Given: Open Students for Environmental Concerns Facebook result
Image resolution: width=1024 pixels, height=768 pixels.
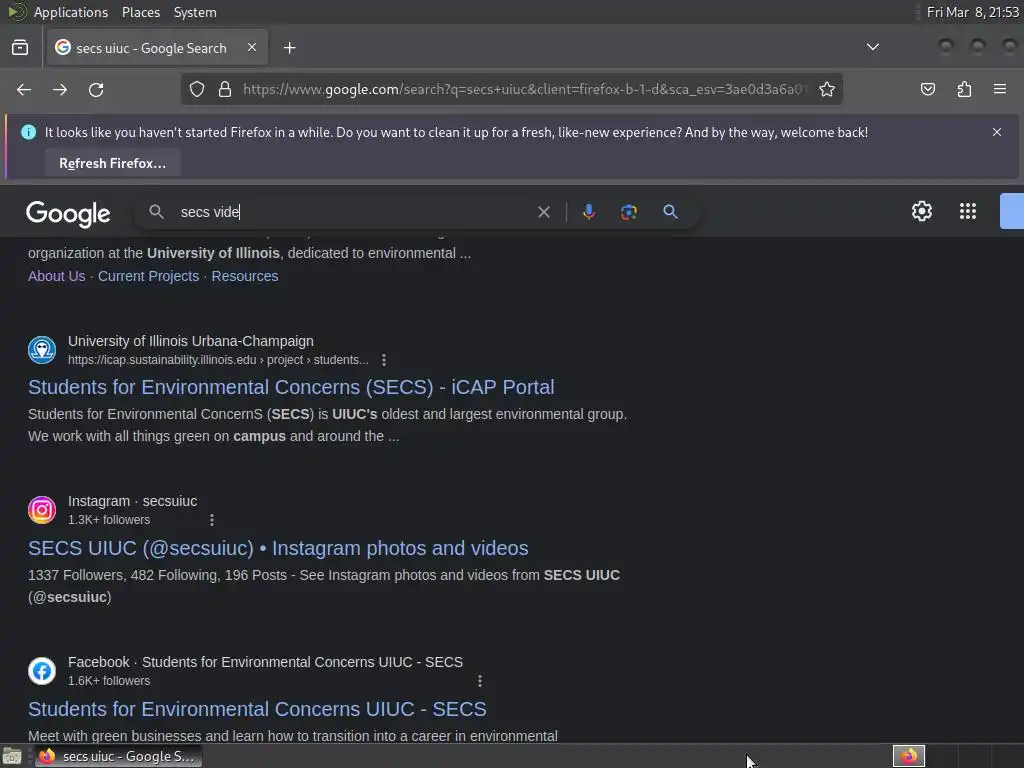Looking at the screenshot, I should pyautogui.click(x=257, y=709).
